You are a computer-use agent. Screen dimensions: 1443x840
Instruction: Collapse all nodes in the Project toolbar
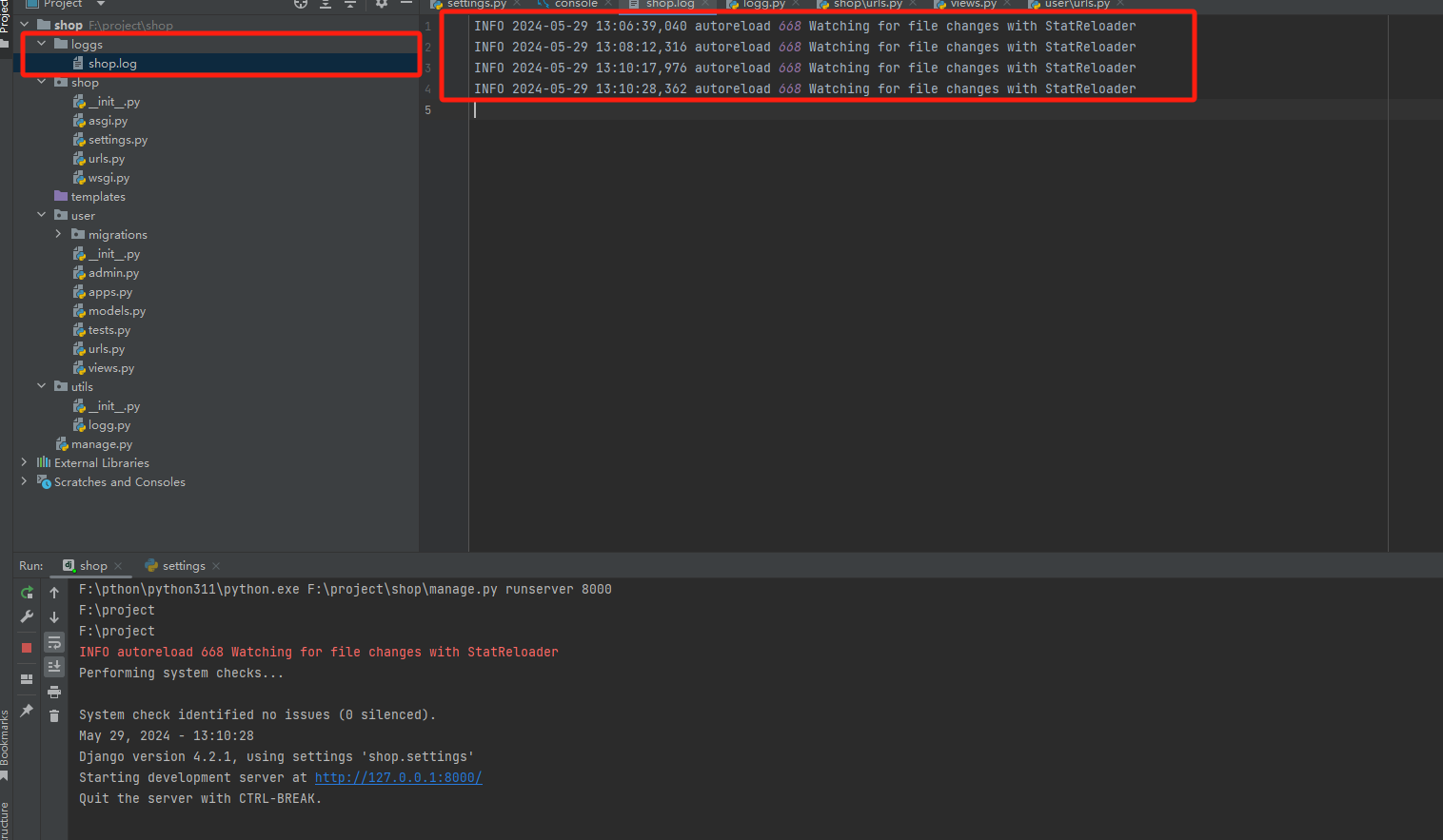coord(350,4)
